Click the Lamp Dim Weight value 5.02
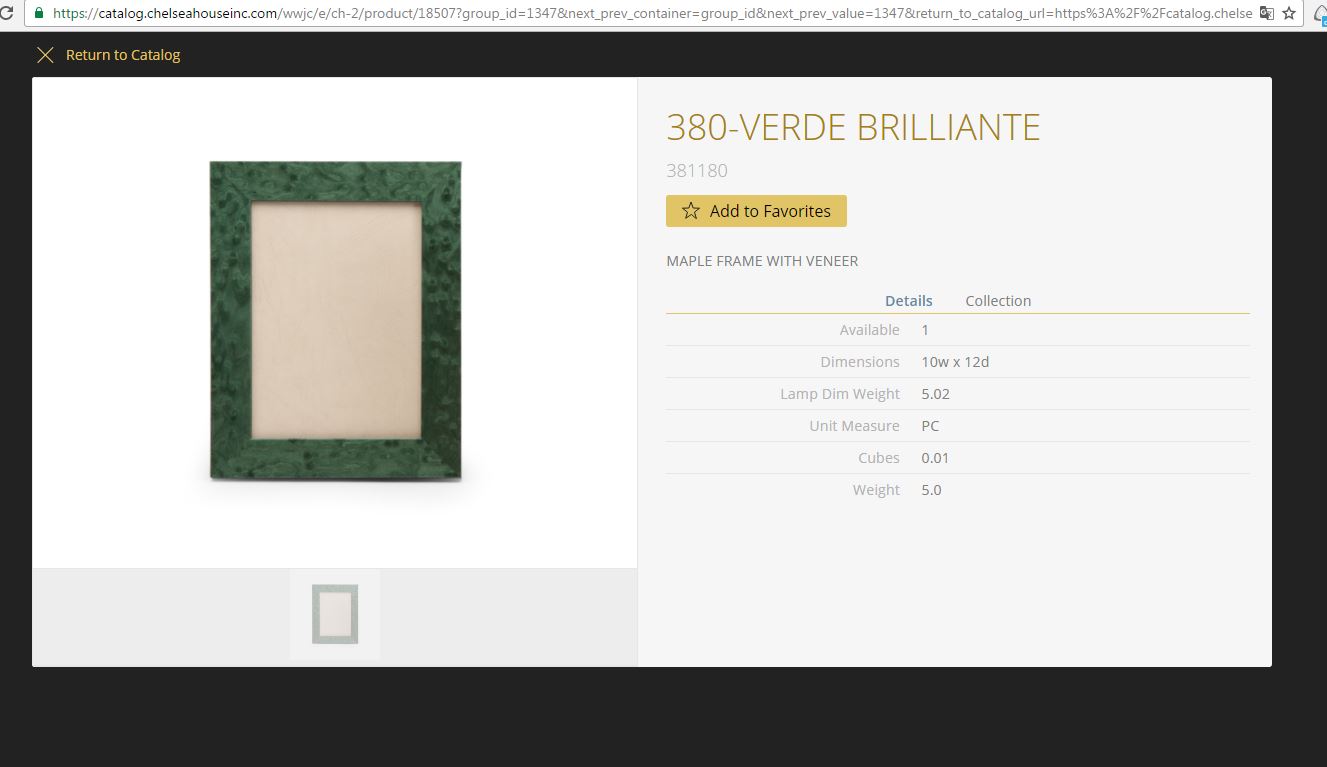Viewport: 1327px width, 767px height. pos(936,394)
